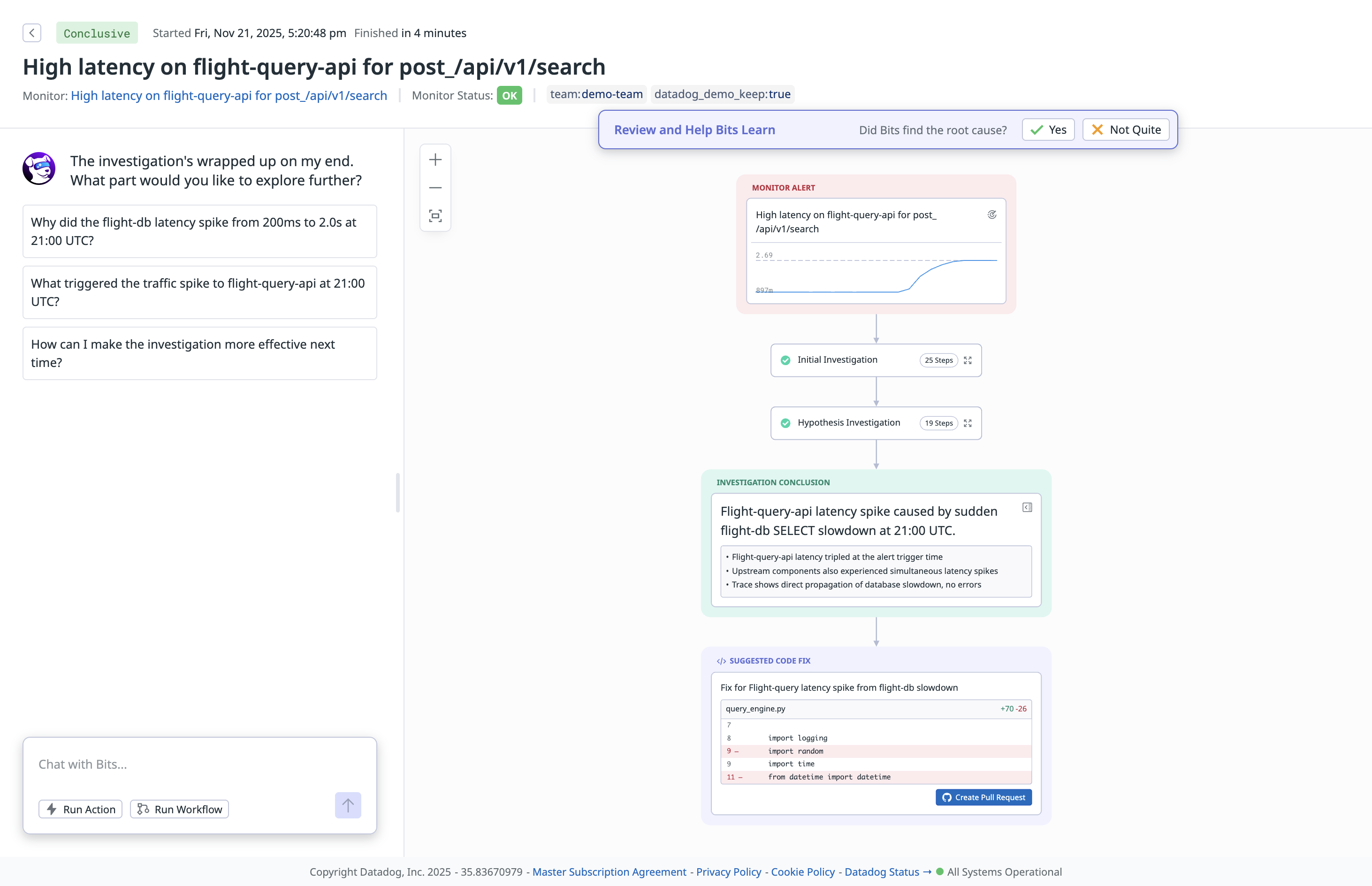Screen dimensions: 1372x886
Task: Open the monitor link for flight-query-api latency
Action: click(229, 96)
